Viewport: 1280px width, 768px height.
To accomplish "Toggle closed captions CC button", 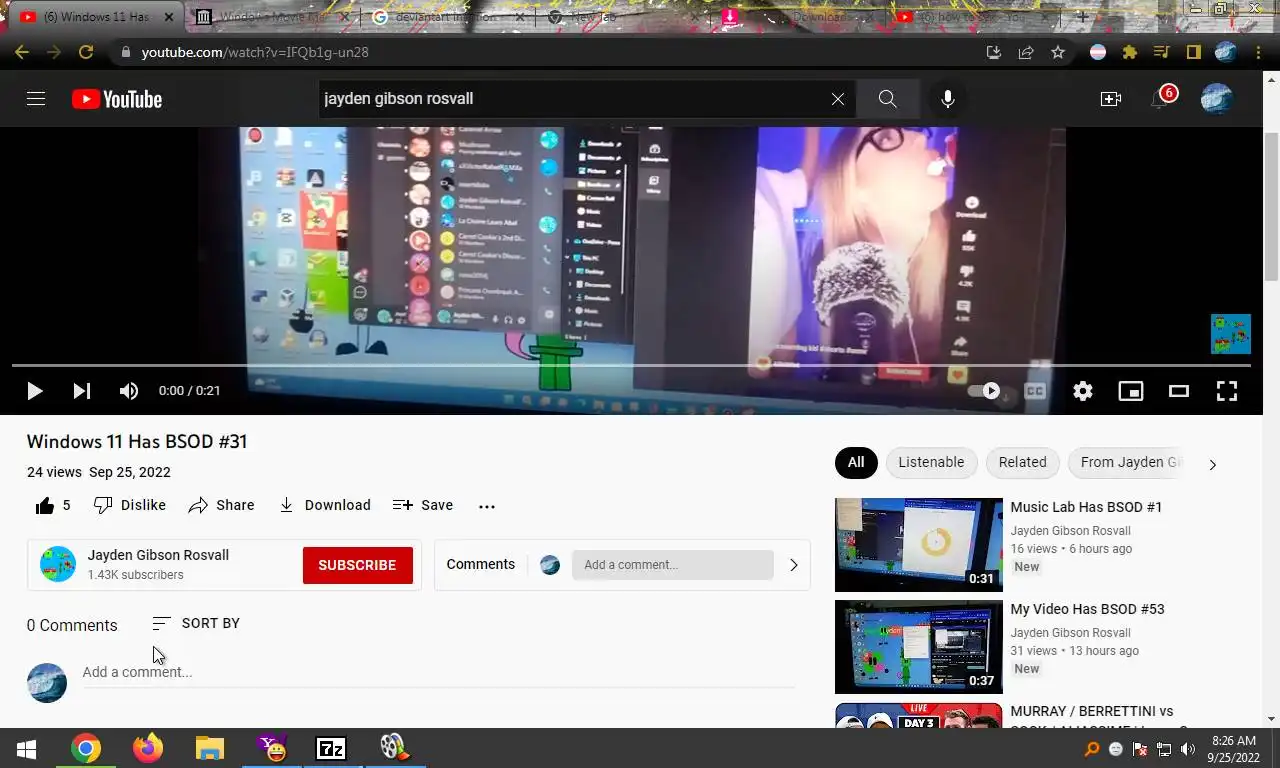I will click(x=1035, y=391).
